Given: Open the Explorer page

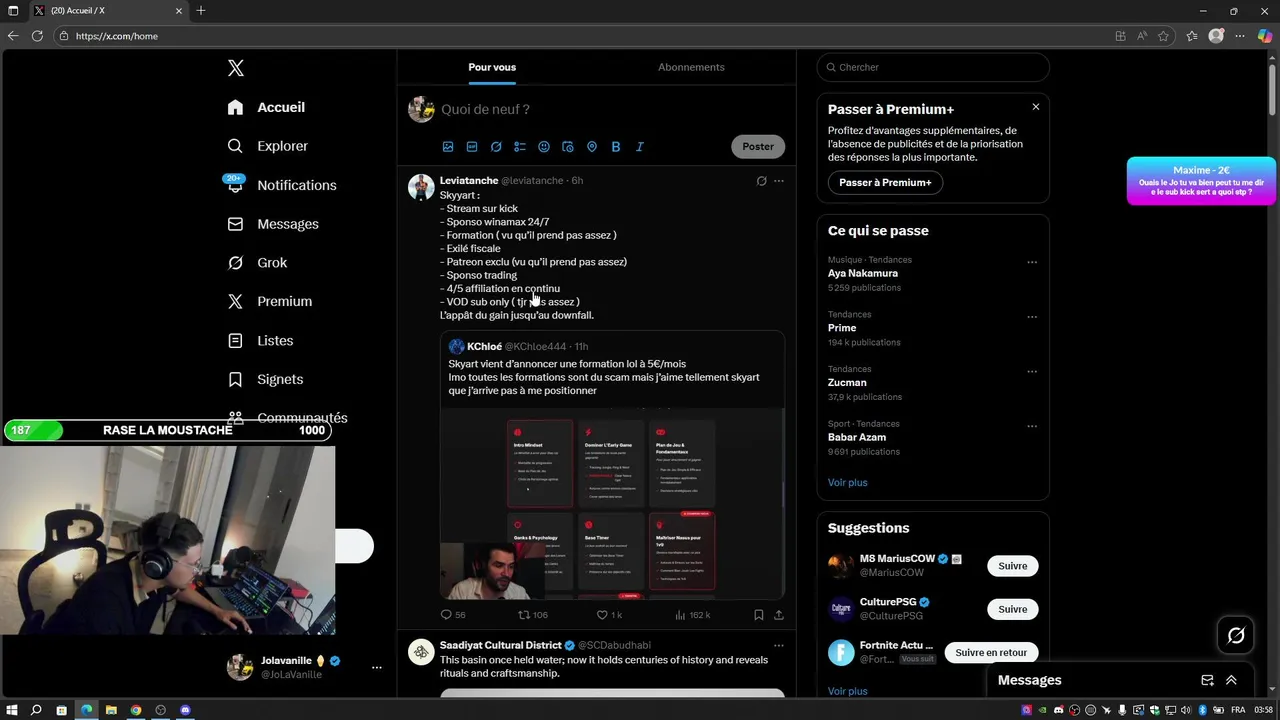Looking at the screenshot, I should [x=267, y=146].
